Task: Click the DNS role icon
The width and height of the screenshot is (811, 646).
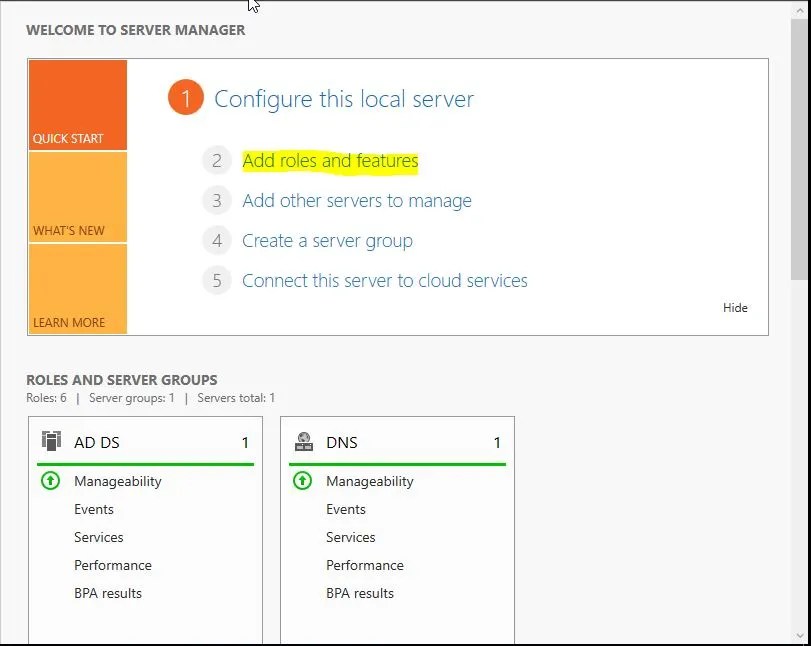Action: (x=304, y=442)
